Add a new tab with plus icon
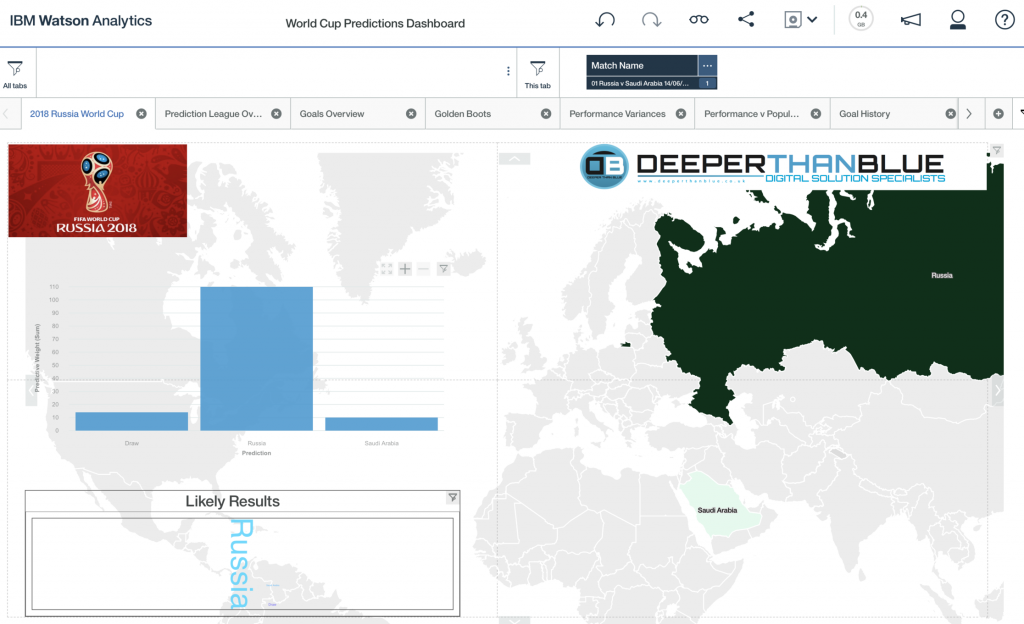This screenshot has width=1024, height=624. [x=998, y=114]
